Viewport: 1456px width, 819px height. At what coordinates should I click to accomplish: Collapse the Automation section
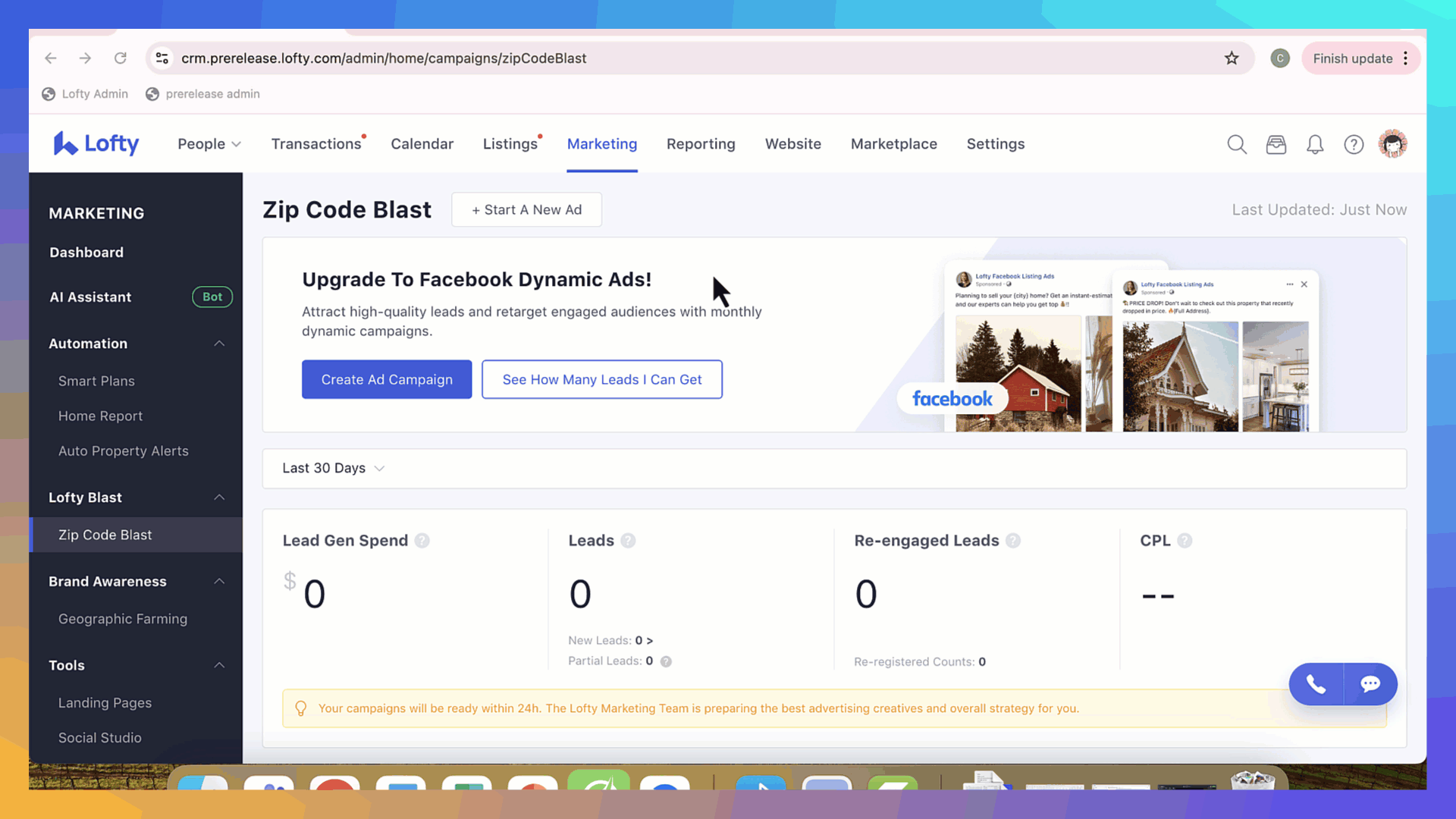[x=219, y=344]
